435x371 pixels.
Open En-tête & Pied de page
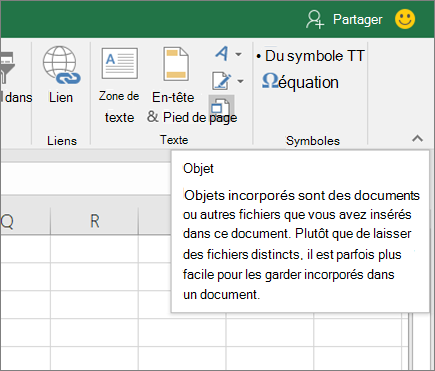point(176,85)
